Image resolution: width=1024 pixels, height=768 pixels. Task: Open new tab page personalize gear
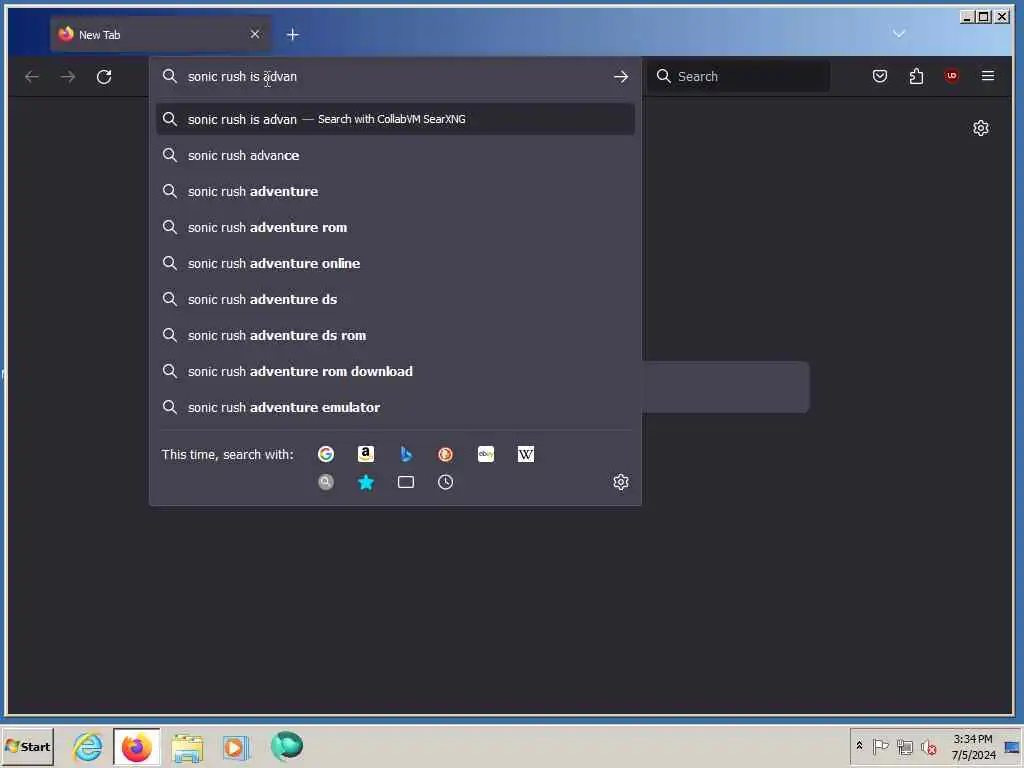coord(980,128)
